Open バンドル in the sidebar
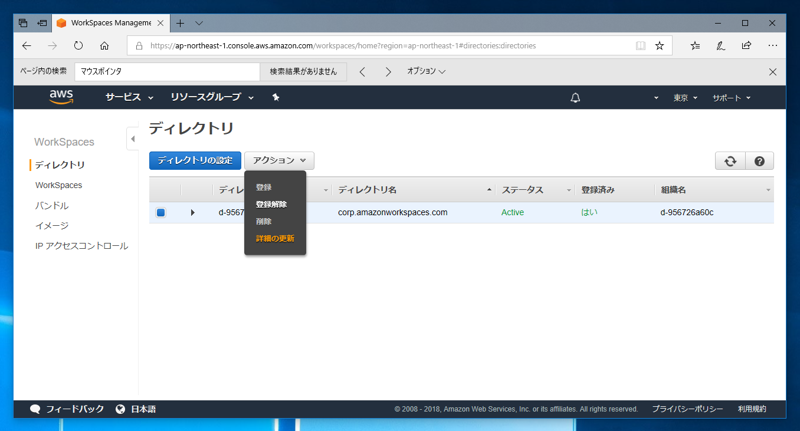Viewport: 800px width, 431px height. 52,206
